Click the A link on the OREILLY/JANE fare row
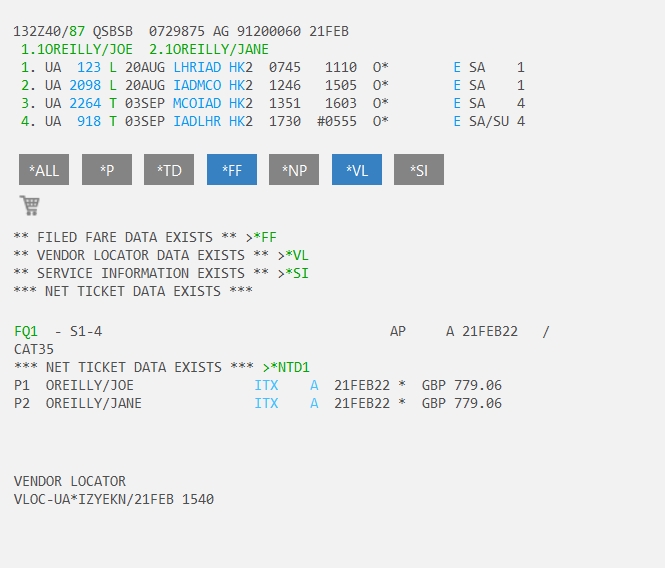 pyautogui.click(x=314, y=403)
